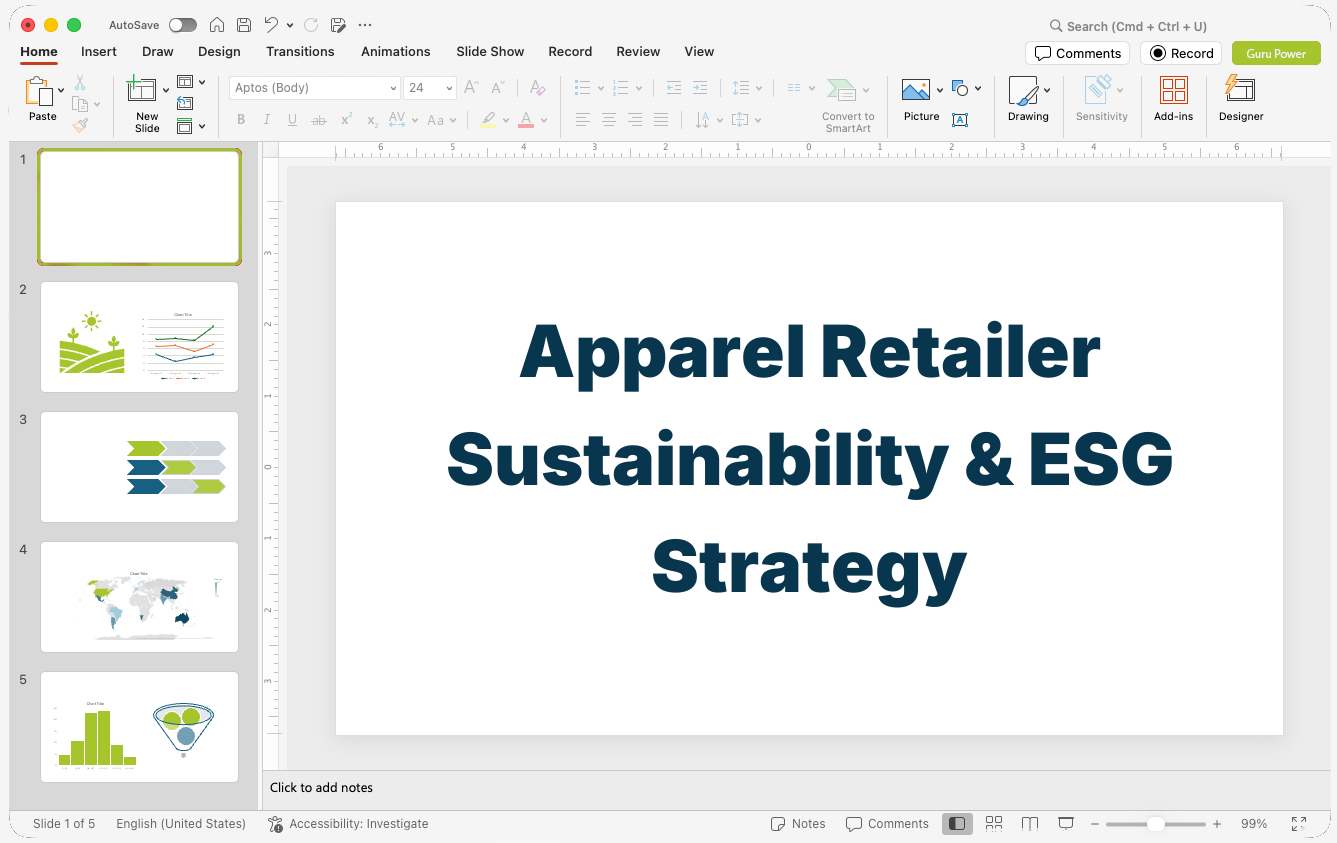
Task: Click the Reset slide icon
Action: tap(185, 103)
